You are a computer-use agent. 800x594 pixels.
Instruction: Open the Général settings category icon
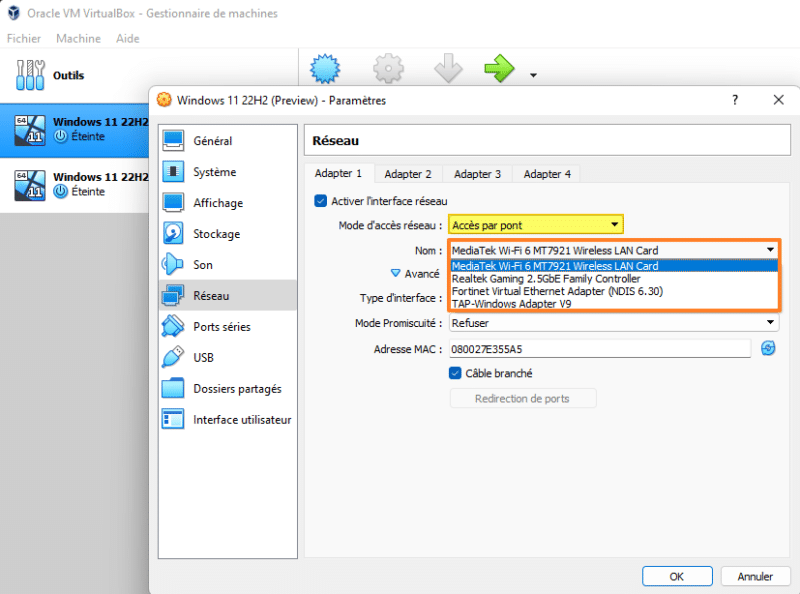coord(174,141)
